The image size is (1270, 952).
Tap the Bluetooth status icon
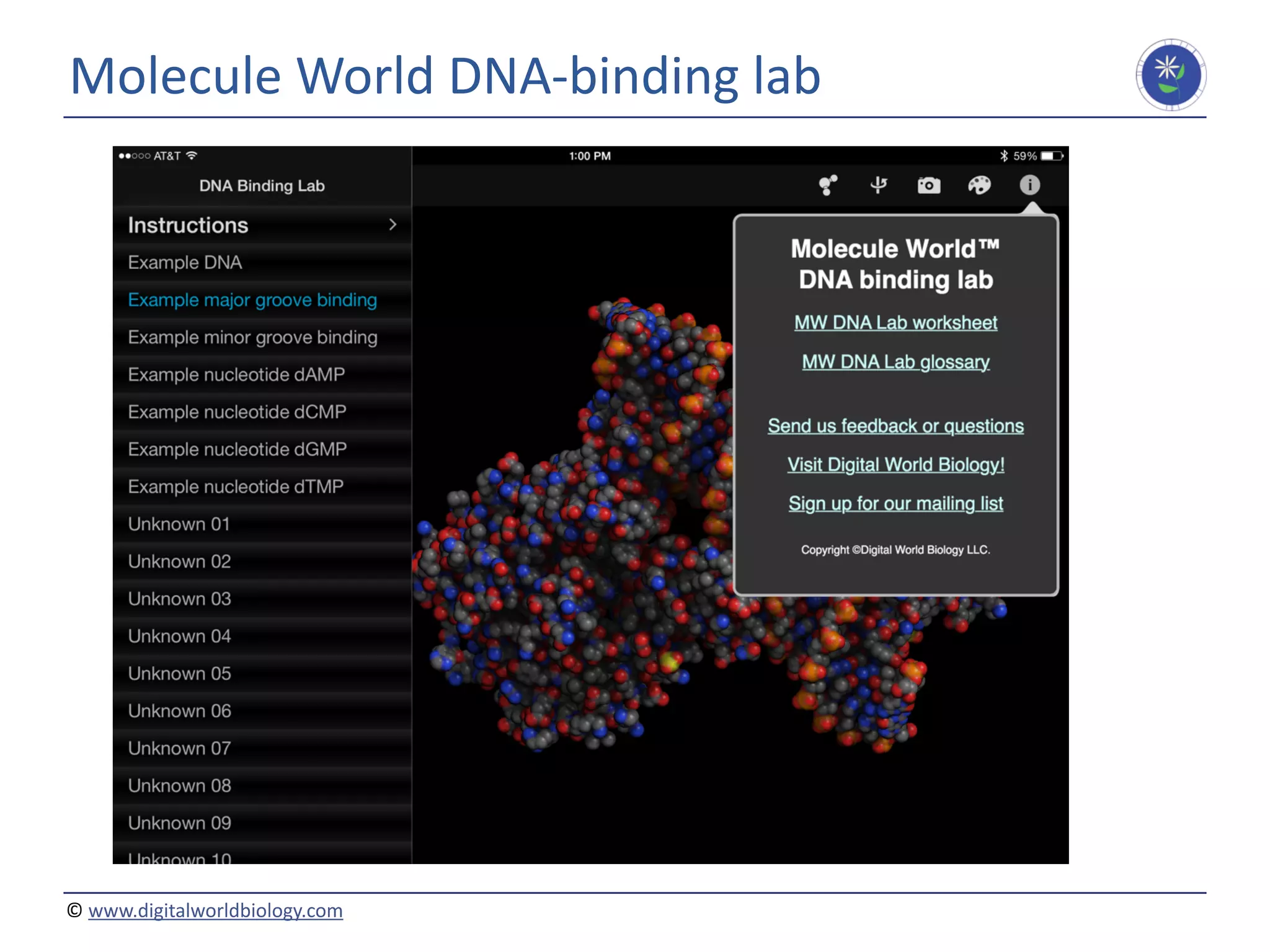(x=1003, y=156)
